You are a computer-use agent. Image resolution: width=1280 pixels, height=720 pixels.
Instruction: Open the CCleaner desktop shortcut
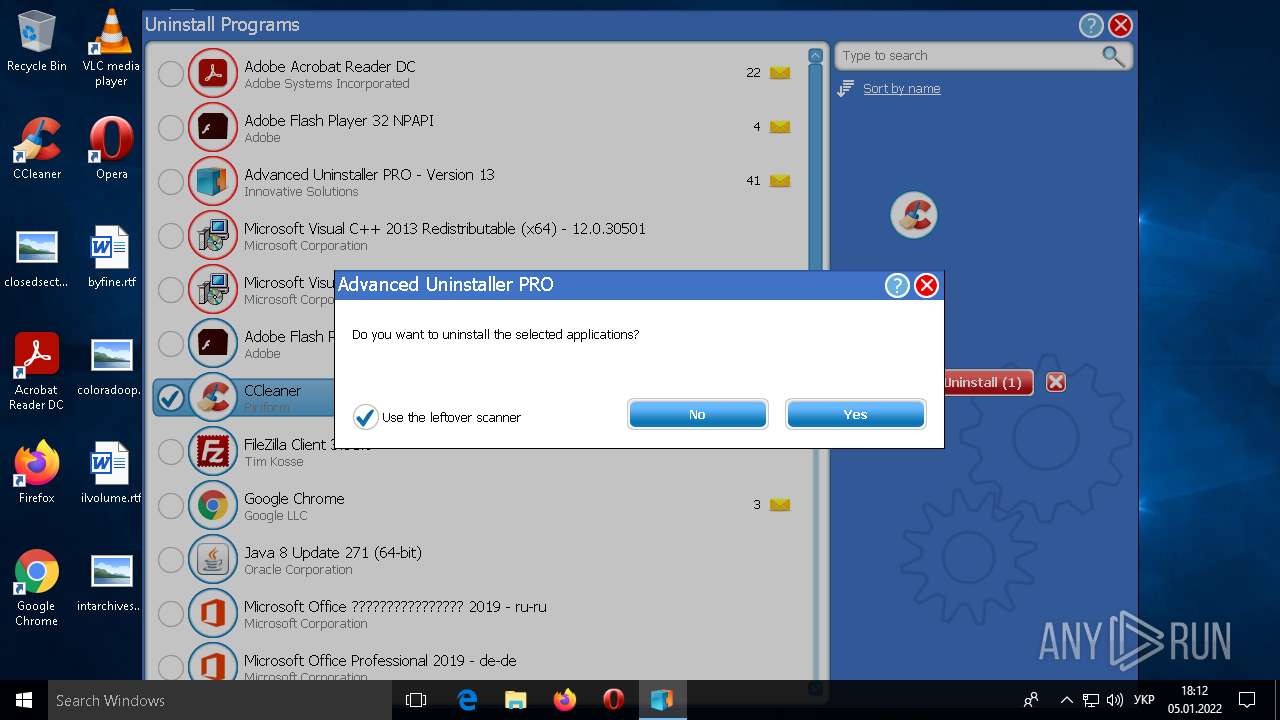pyautogui.click(x=37, y=148)
